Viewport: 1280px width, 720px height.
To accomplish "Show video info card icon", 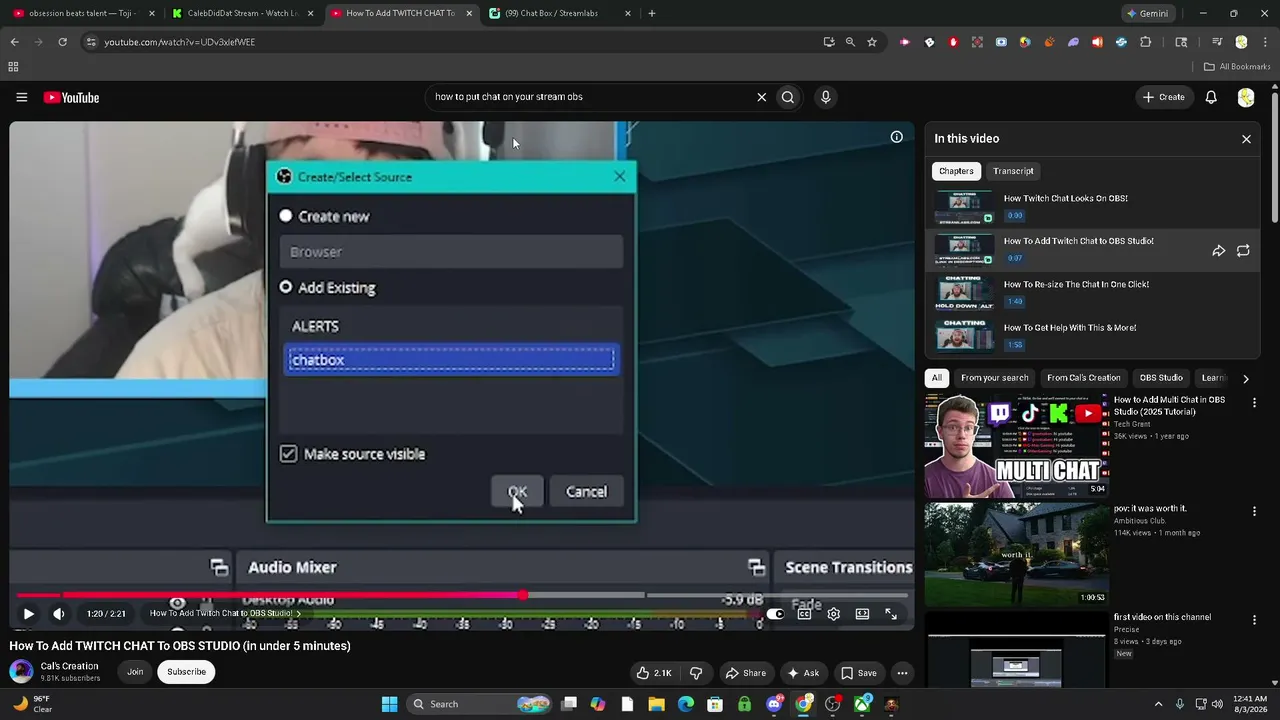I will click(x=897, y=137).
